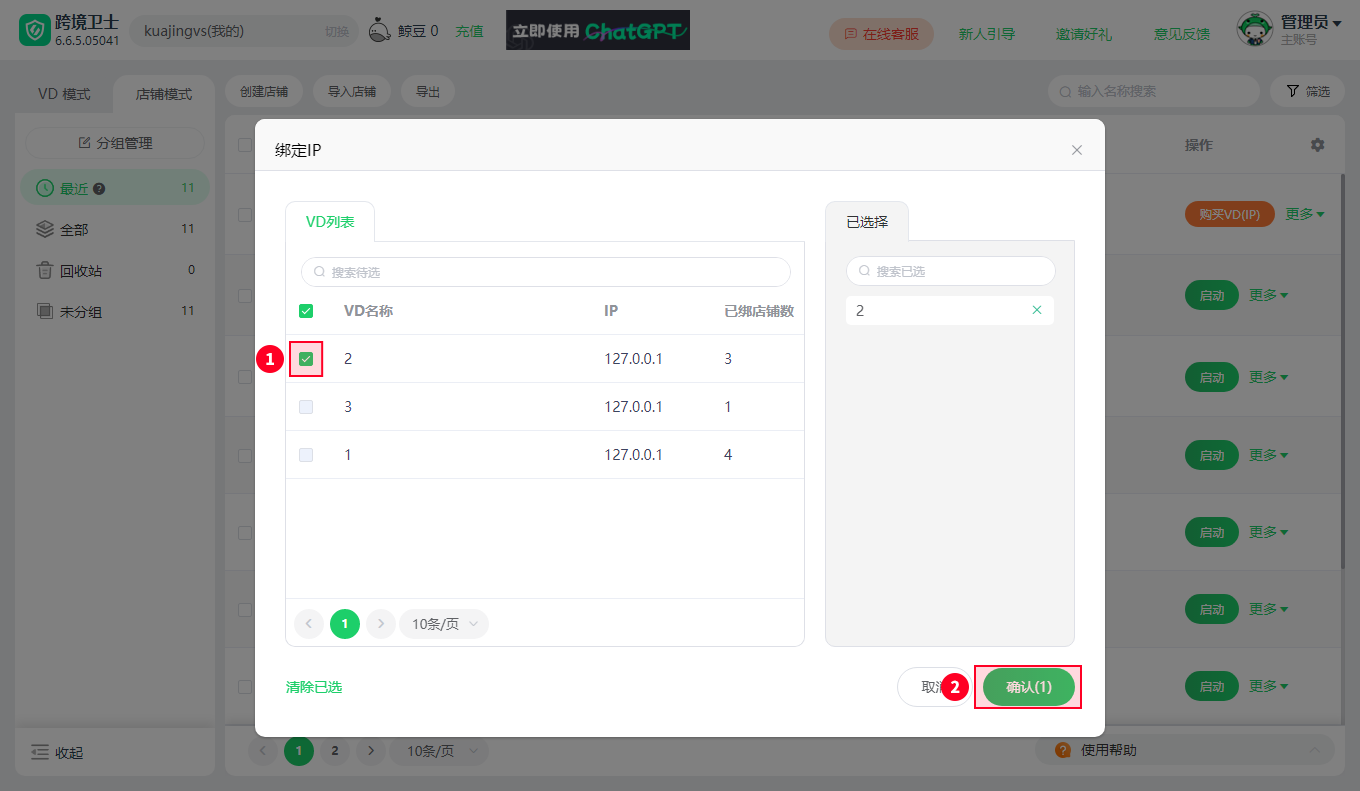Click the whale 鲸豆 icon

coord(380,31)
